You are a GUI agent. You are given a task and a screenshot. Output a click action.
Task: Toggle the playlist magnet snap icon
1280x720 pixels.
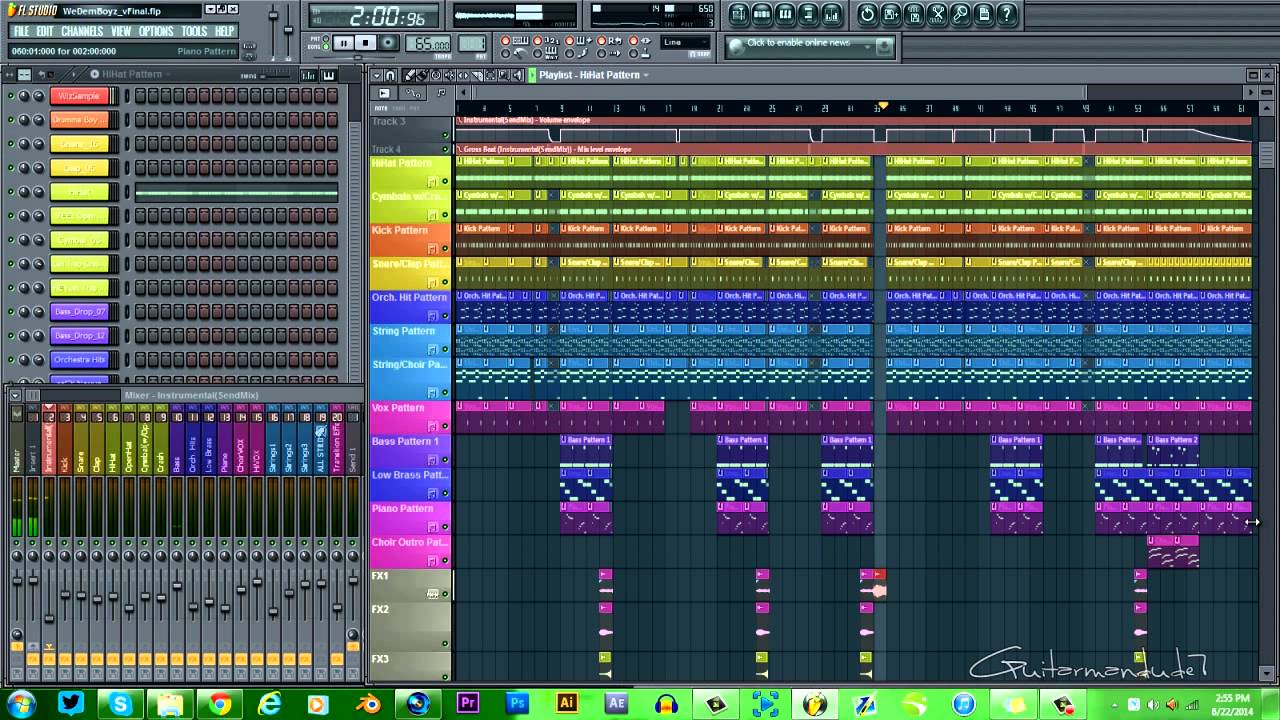point(390,75)
